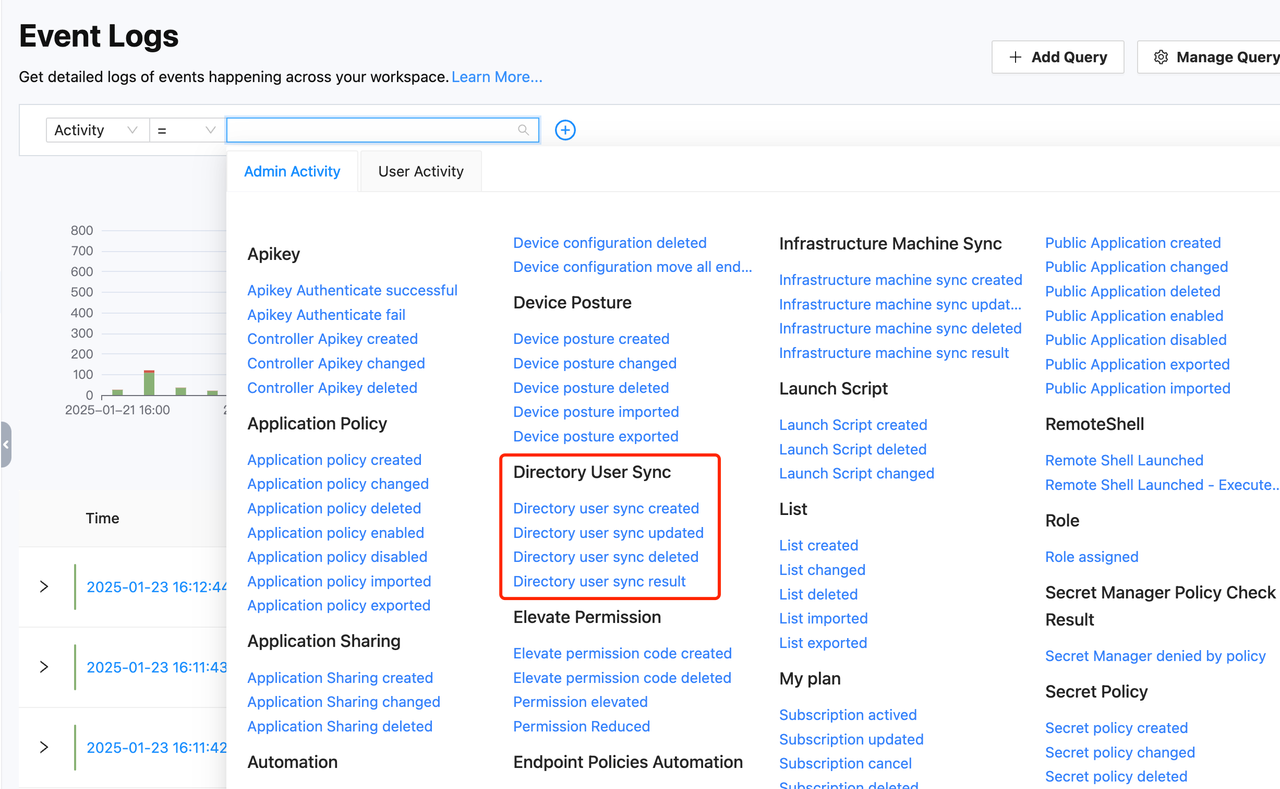Open the Manage Query button
The image size is (1280, 789).
point(1209,57)
